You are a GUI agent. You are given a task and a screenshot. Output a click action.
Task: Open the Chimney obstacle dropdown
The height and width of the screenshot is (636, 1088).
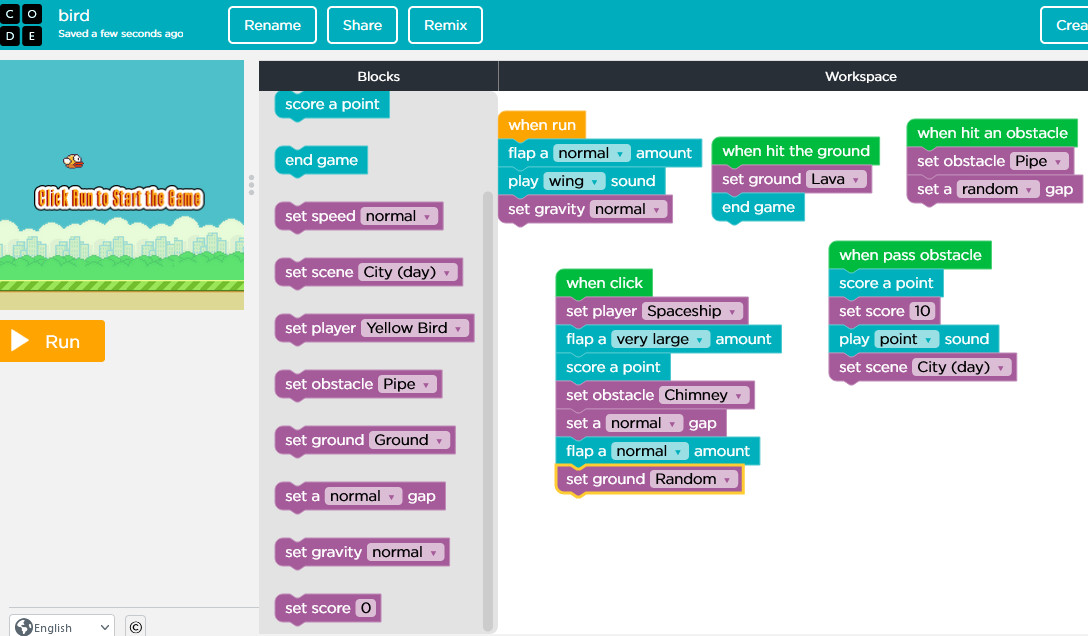tap(704, 395)
